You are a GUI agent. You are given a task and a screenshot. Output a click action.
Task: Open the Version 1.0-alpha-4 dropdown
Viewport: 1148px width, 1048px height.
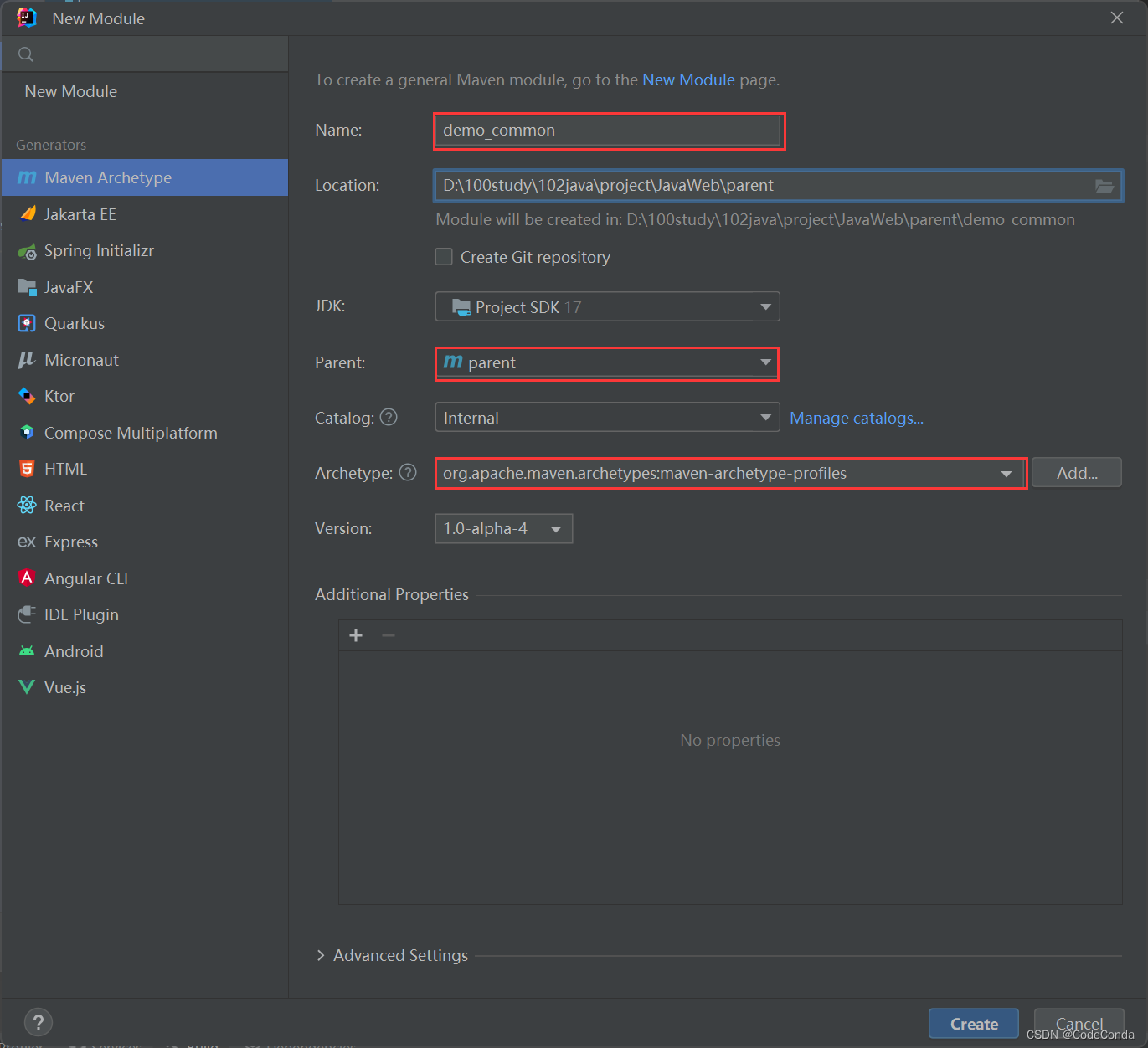click(504, 528)
